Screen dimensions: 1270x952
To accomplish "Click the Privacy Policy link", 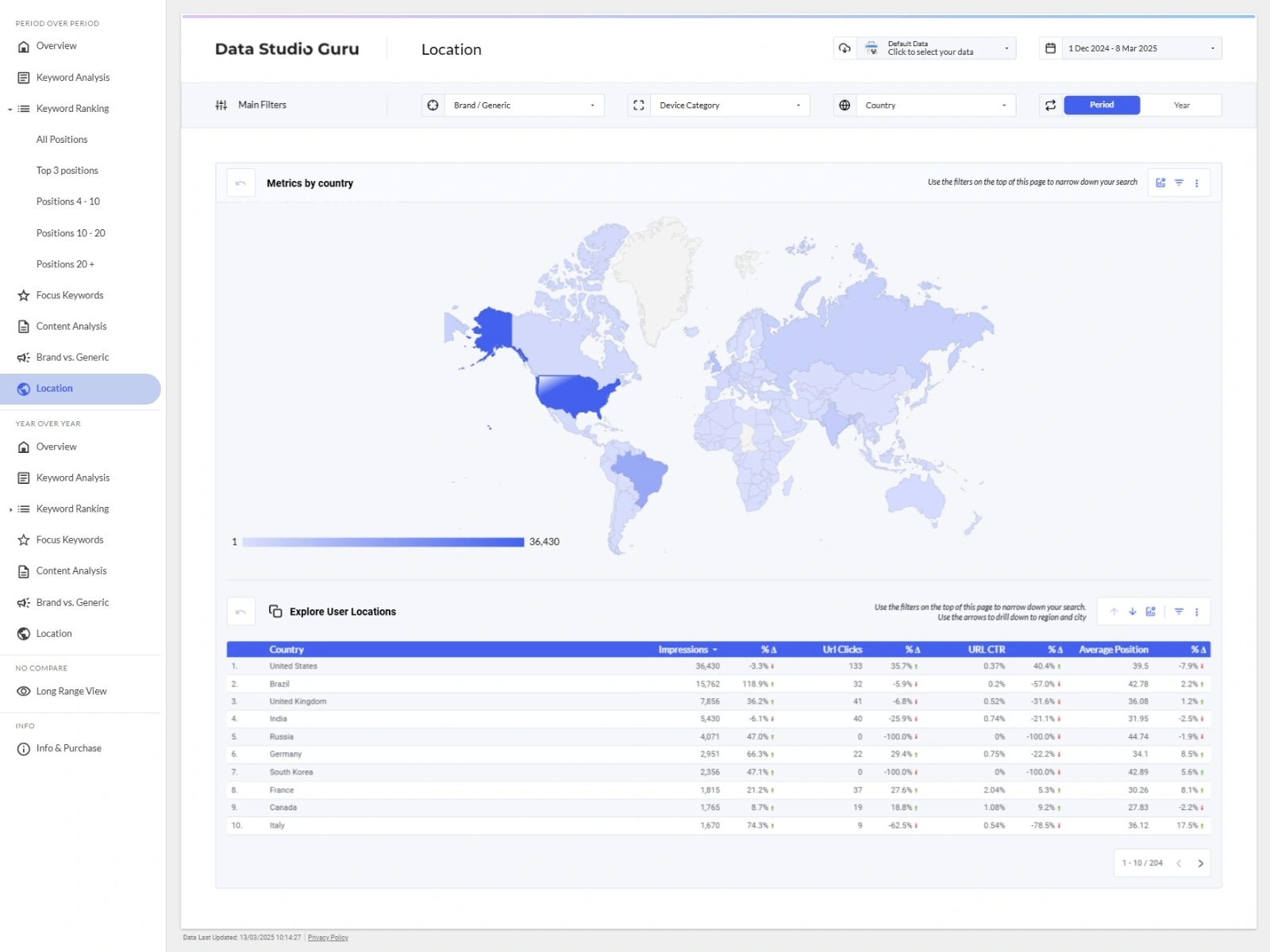I will click(328, 938).
